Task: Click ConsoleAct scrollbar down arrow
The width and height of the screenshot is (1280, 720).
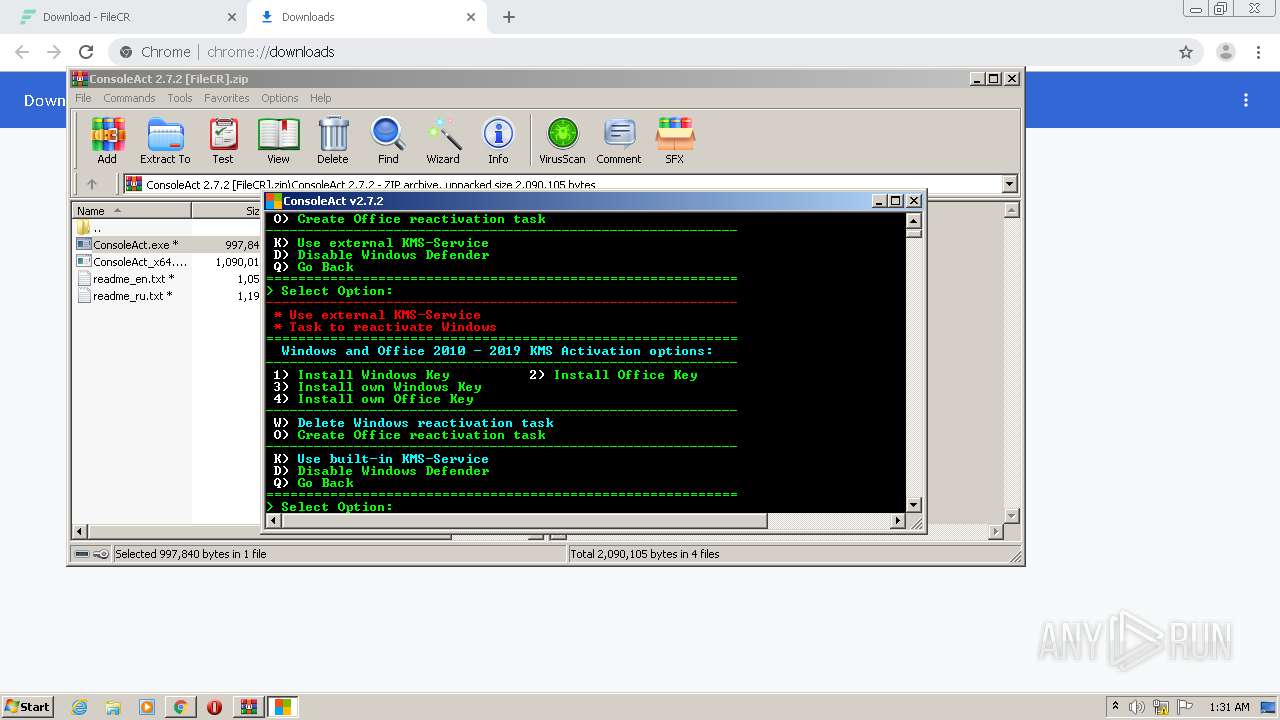Action: pos(914,505)
